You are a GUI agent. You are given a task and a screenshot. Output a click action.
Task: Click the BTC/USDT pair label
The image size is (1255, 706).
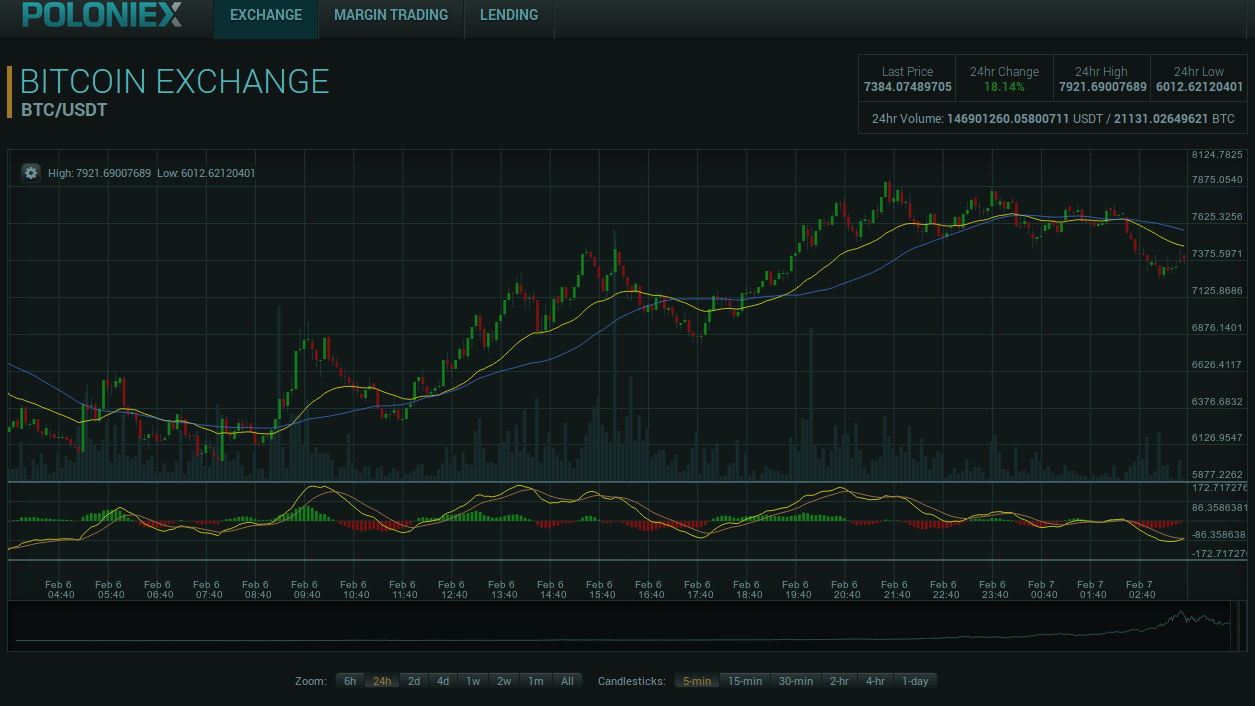click(x=64, y=110)
